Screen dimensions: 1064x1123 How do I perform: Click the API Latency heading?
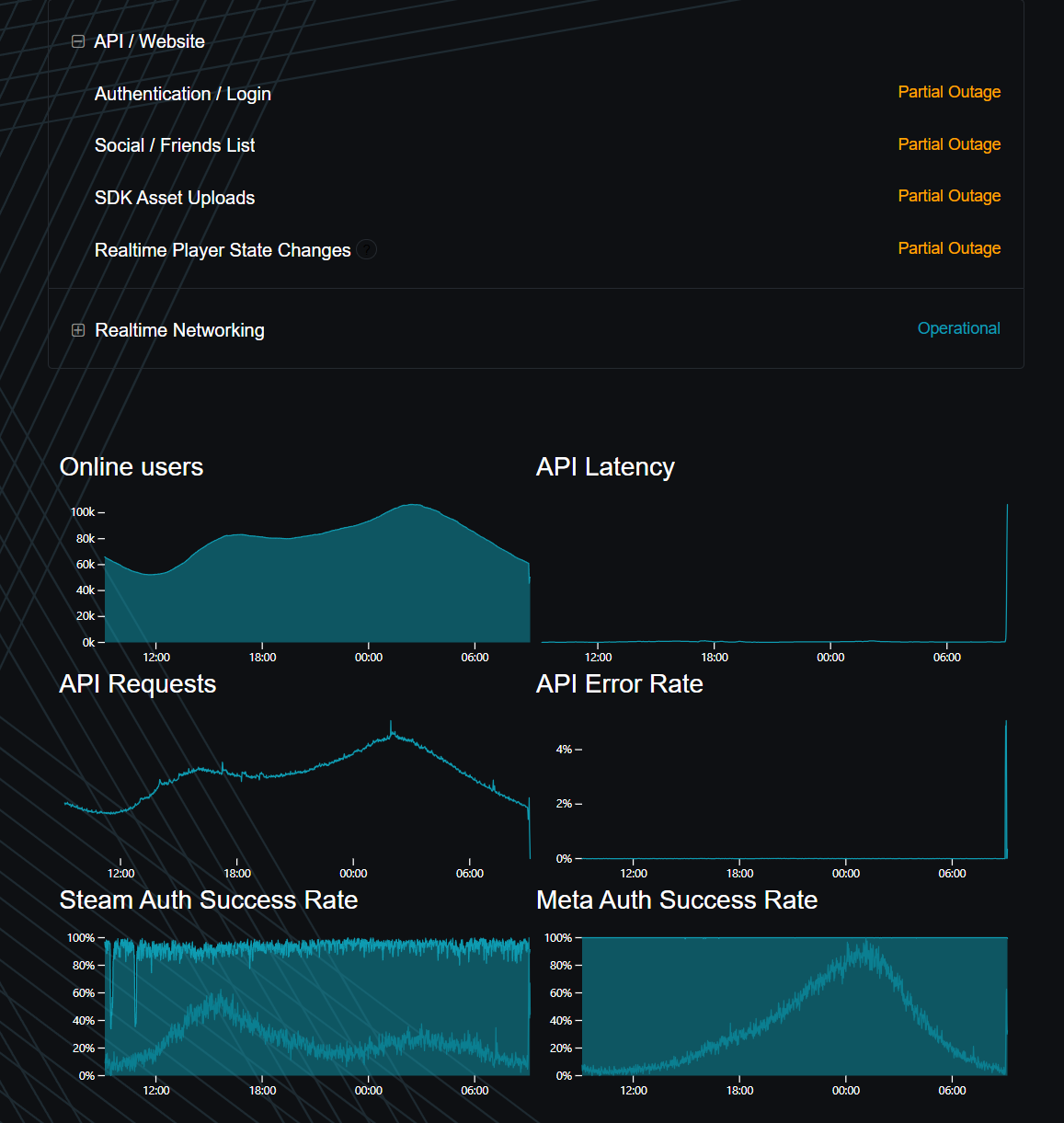(605, 467)
